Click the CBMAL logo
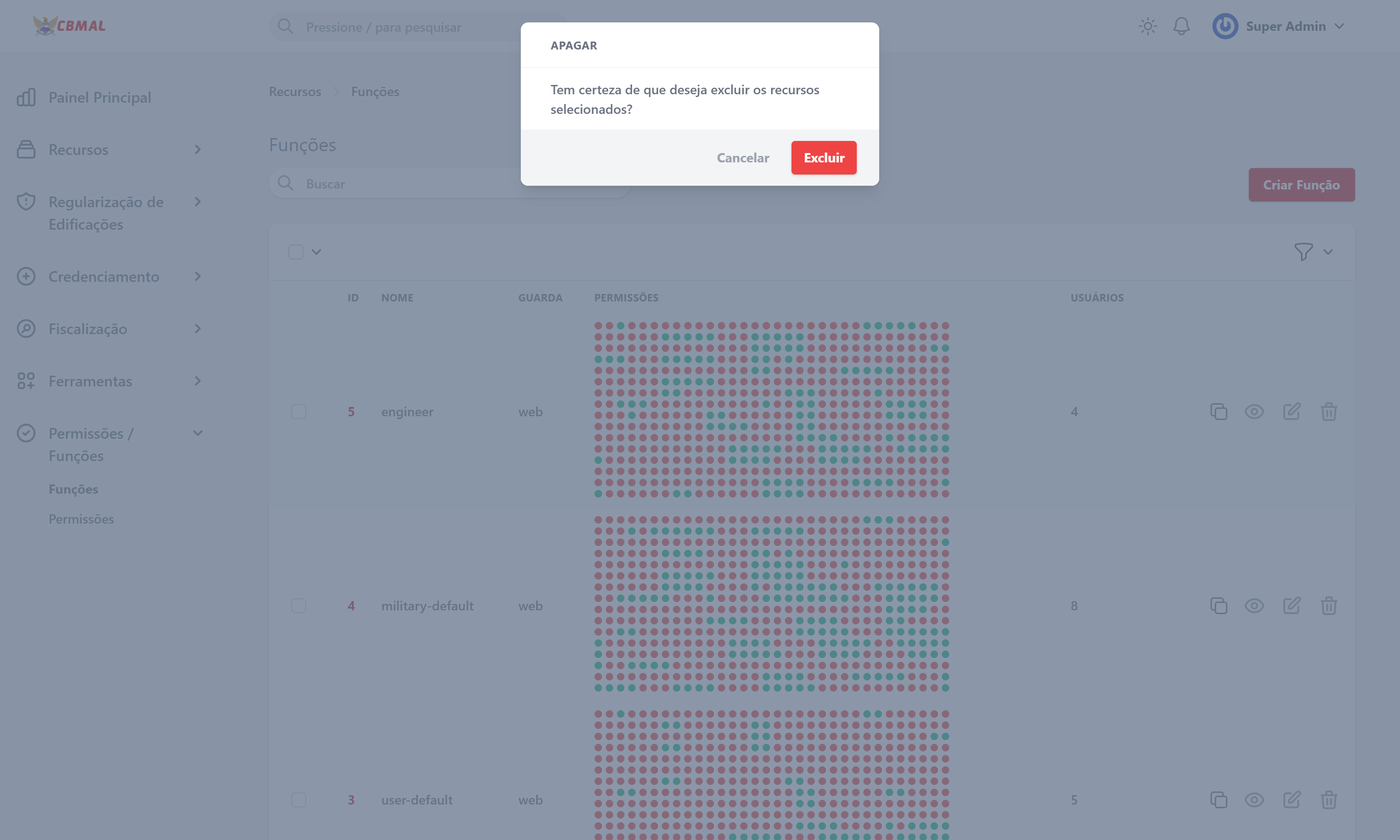The height and width of the screenshot is (840, 1400). (x=70, y=26)
